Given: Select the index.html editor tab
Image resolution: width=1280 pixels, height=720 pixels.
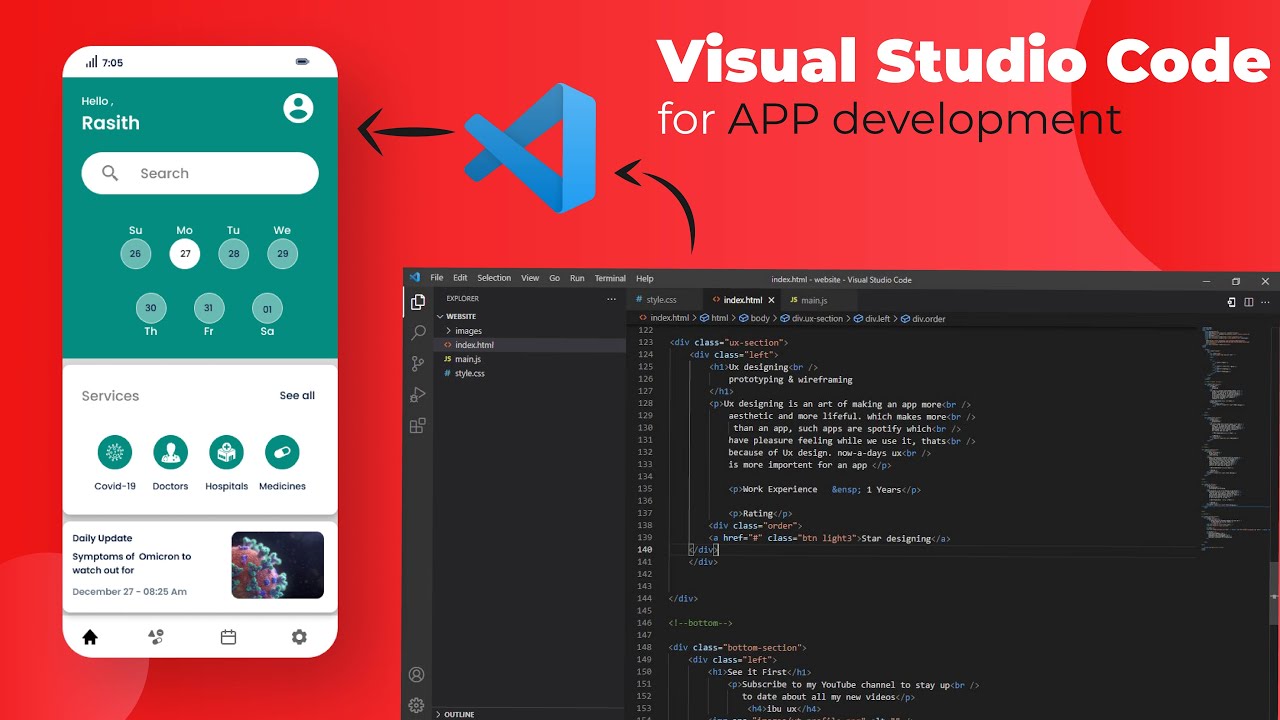Looking at the screenshot, I should (741, 300).
